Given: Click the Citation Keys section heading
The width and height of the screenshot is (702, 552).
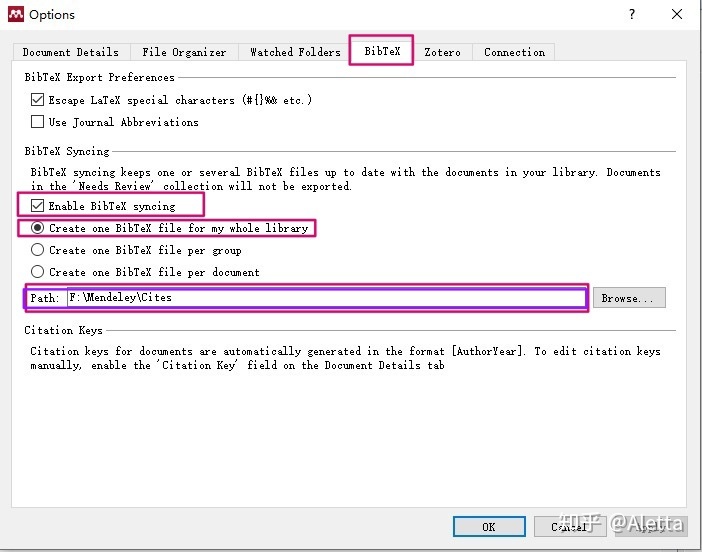Looking at the screenshot, I should coord(63,330).
